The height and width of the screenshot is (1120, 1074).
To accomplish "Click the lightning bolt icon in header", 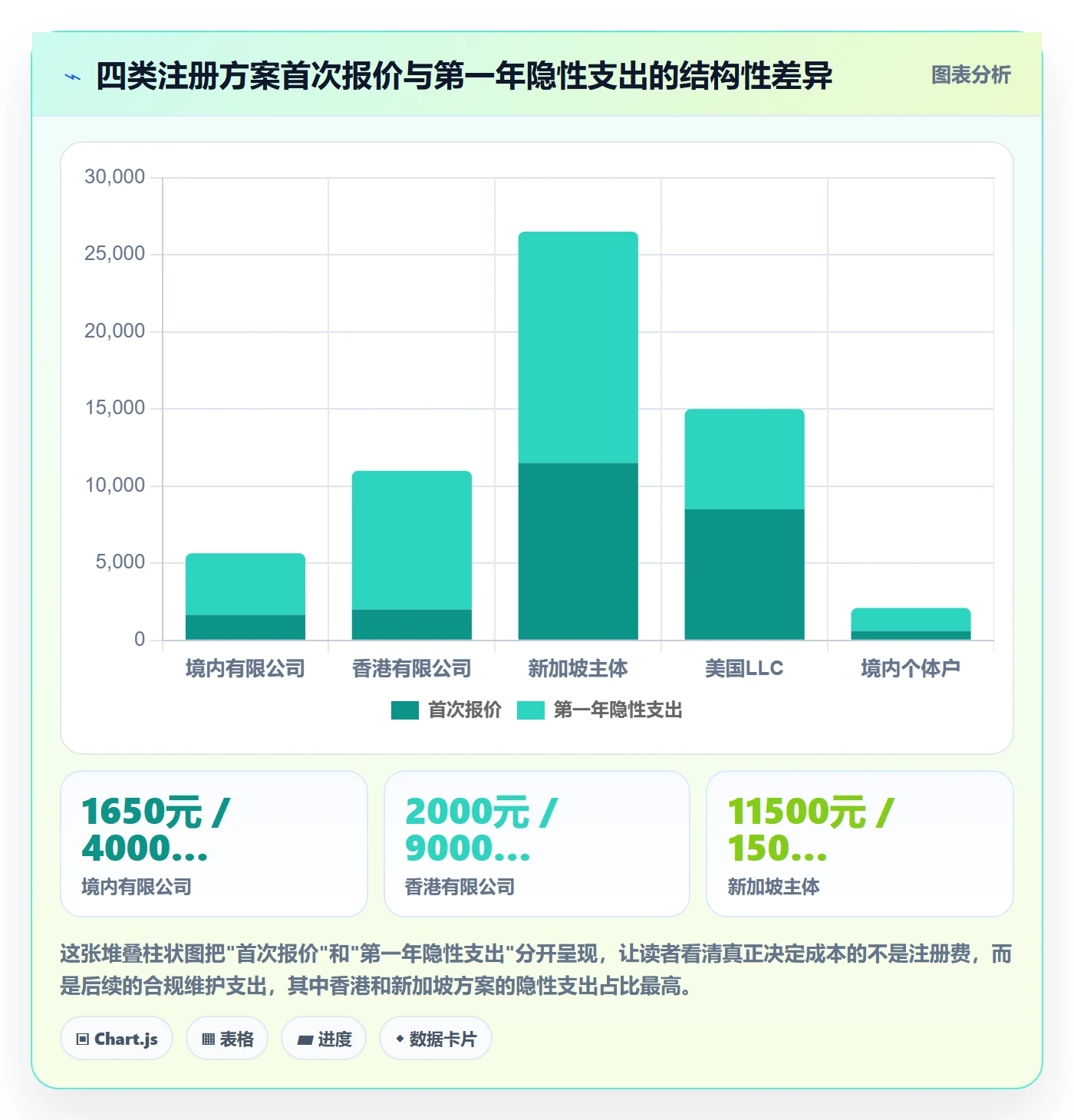I will click(x=73, y=77).
